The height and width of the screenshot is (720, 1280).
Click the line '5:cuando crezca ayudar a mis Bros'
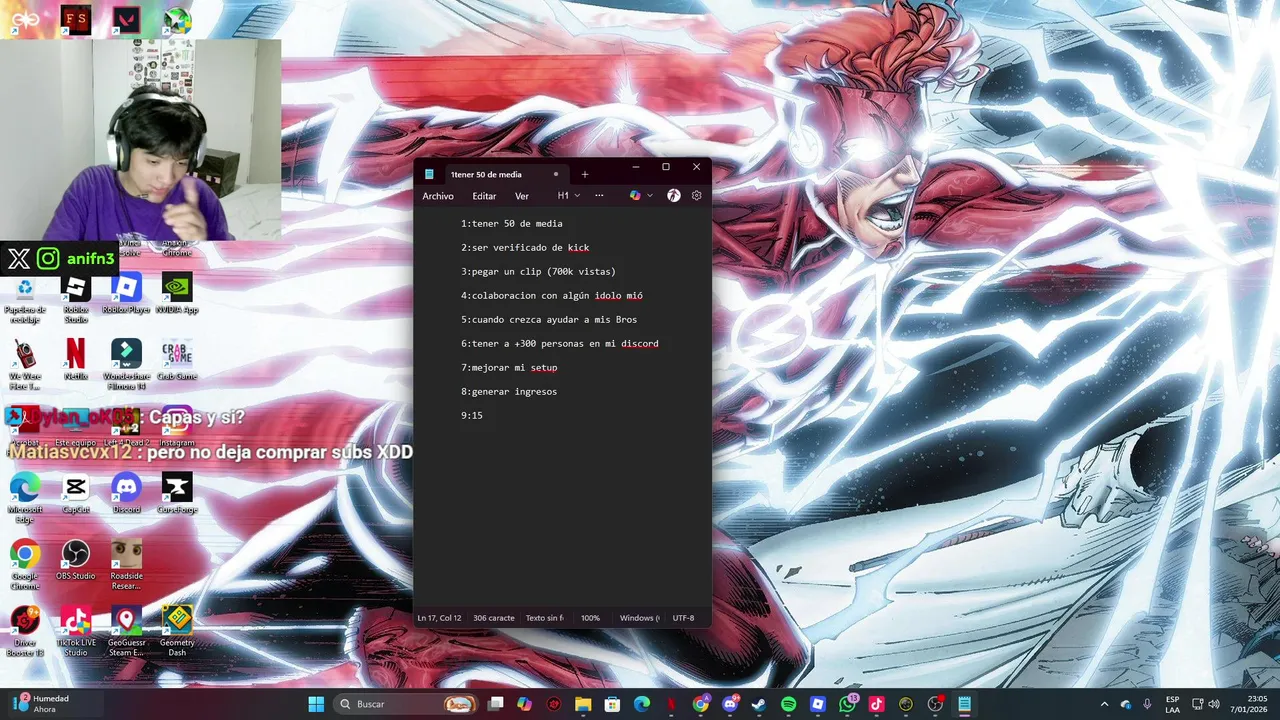tap(549, 320)
